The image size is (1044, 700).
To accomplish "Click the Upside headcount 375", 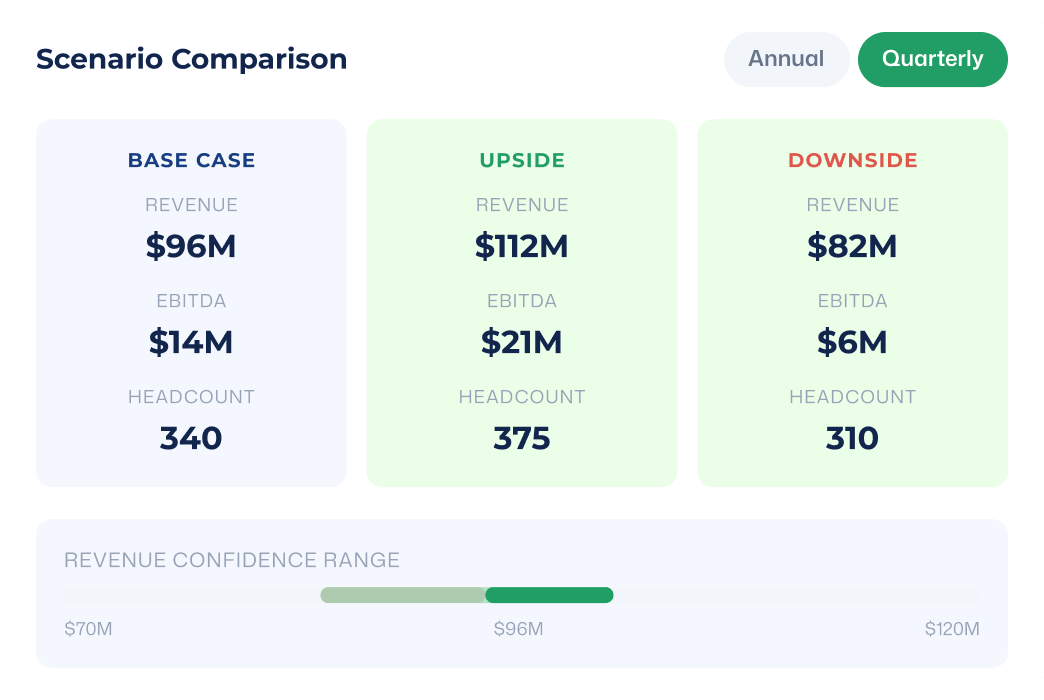I will [x=522, y=438].
